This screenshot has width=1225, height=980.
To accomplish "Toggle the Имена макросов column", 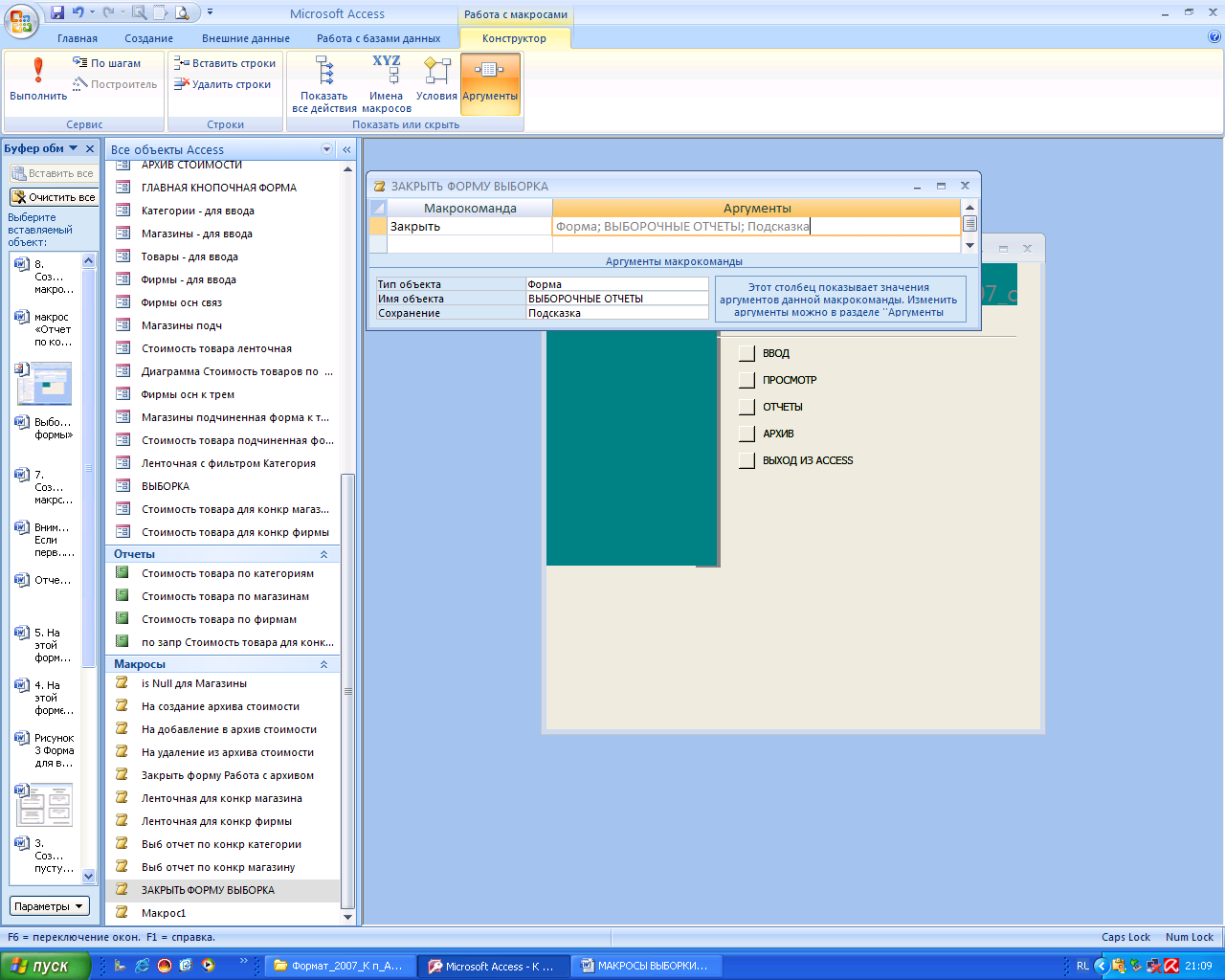I will pyautogui.click(x=387, y=84).
